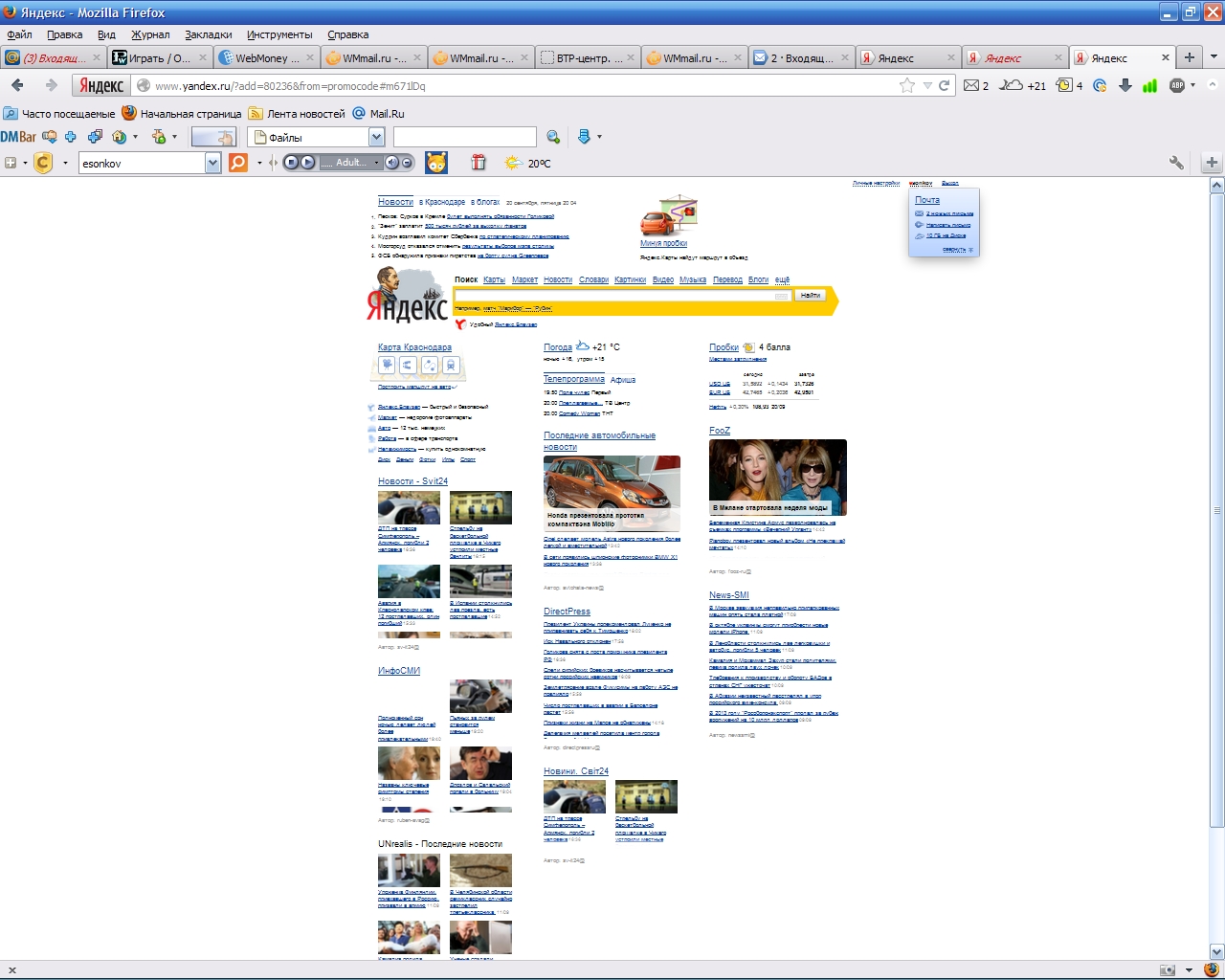Mute the radio player speaker icon
Image resolution: width=1225 pixels, height=980 pixels.
(391, 163)
